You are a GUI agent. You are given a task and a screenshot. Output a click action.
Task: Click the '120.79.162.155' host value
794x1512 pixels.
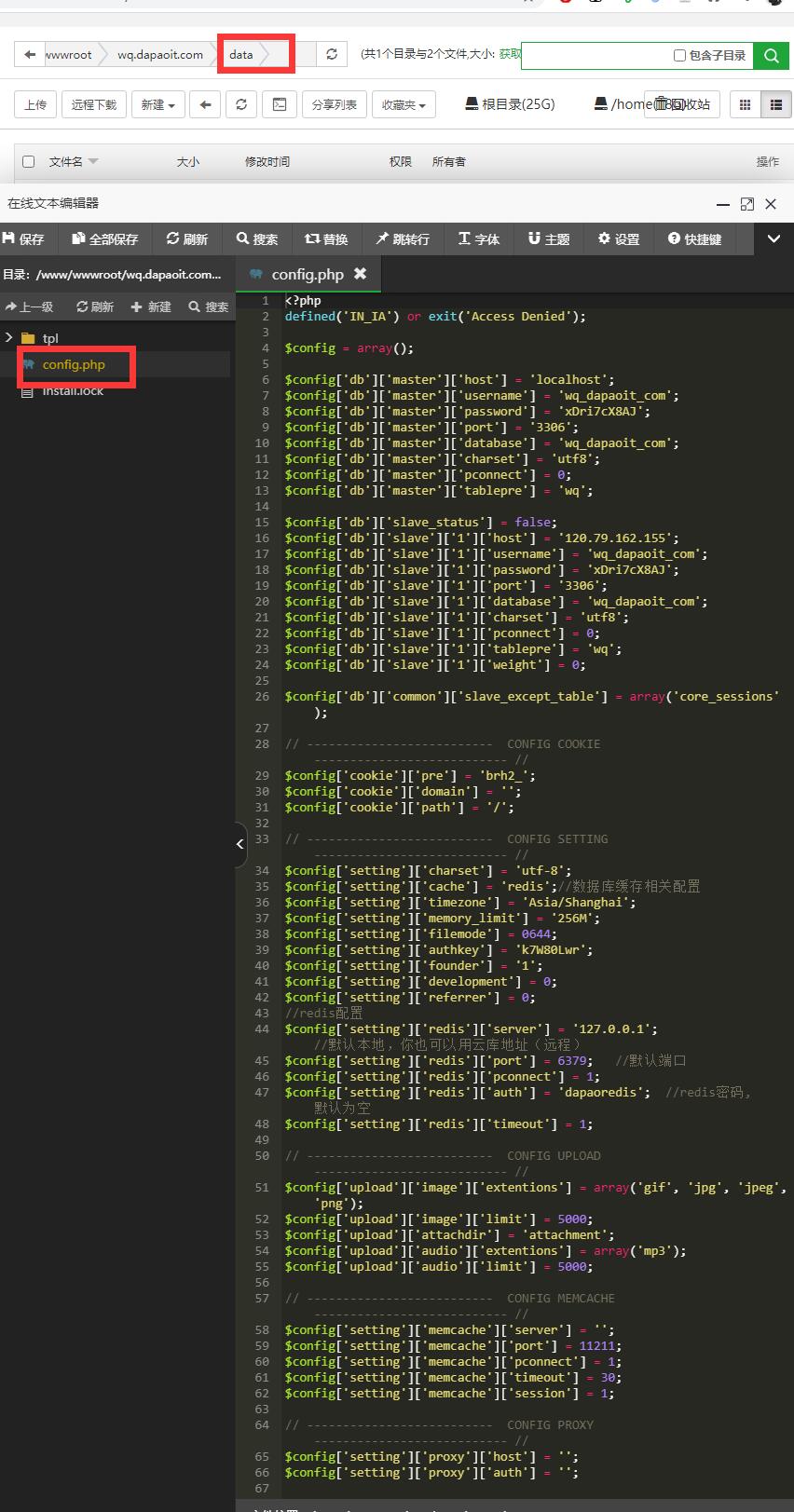pos(618,538)
